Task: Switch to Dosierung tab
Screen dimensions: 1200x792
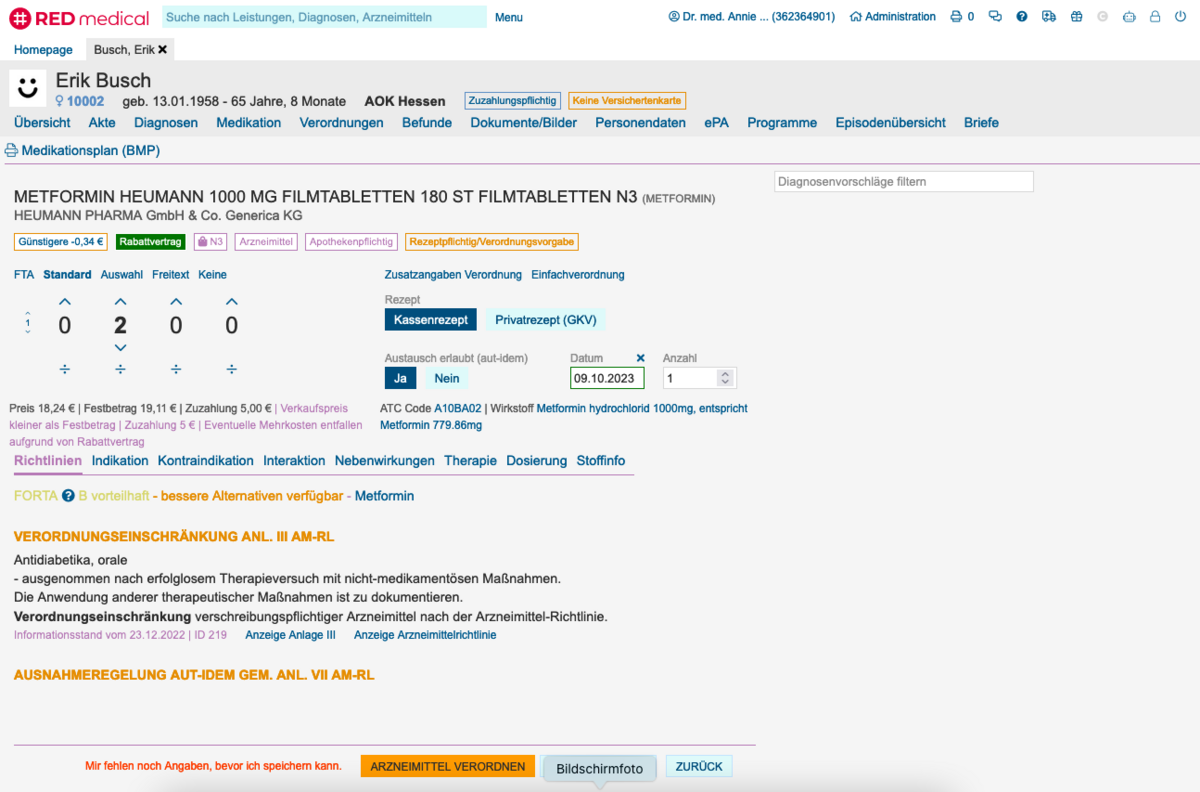Action: point(537,461)
